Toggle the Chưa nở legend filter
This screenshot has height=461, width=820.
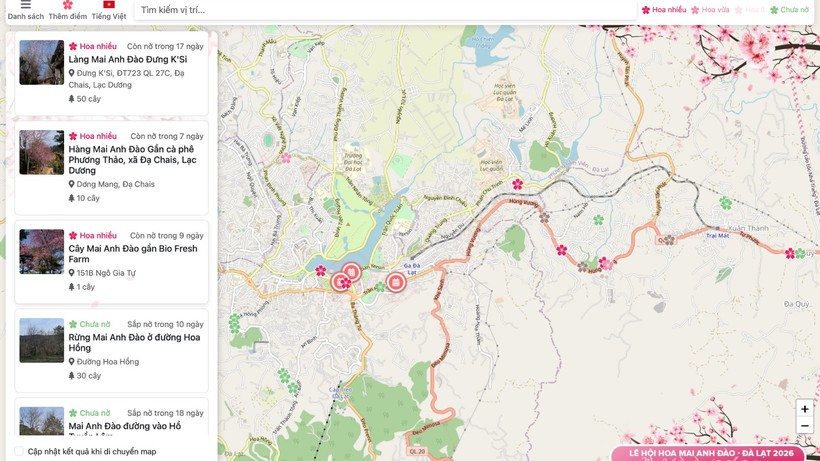(789, 10)
